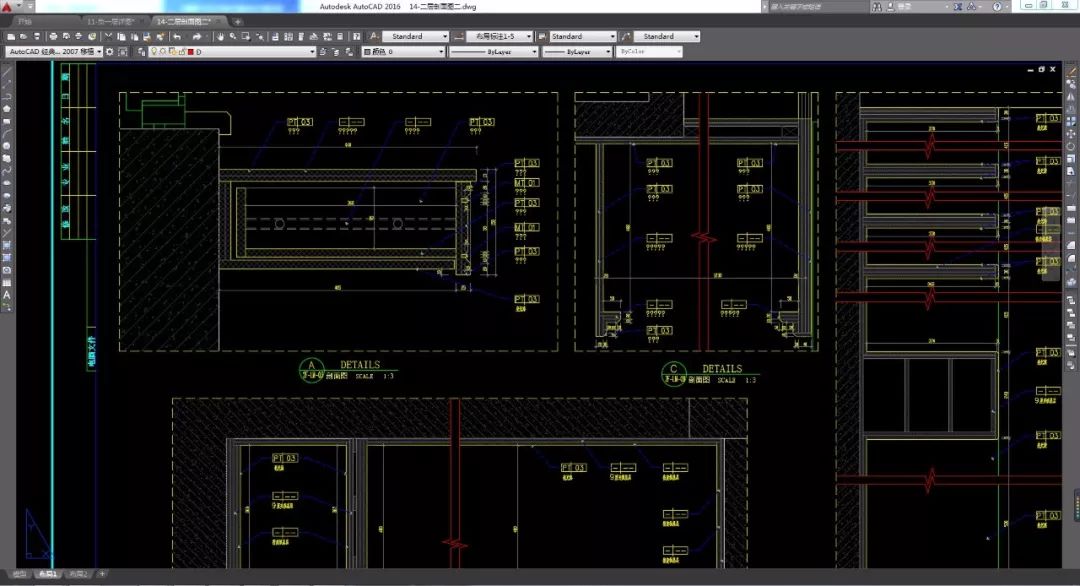Open the AutoCAD workspace dropdown
The image size is (1080, 586).
click(54, 51)
